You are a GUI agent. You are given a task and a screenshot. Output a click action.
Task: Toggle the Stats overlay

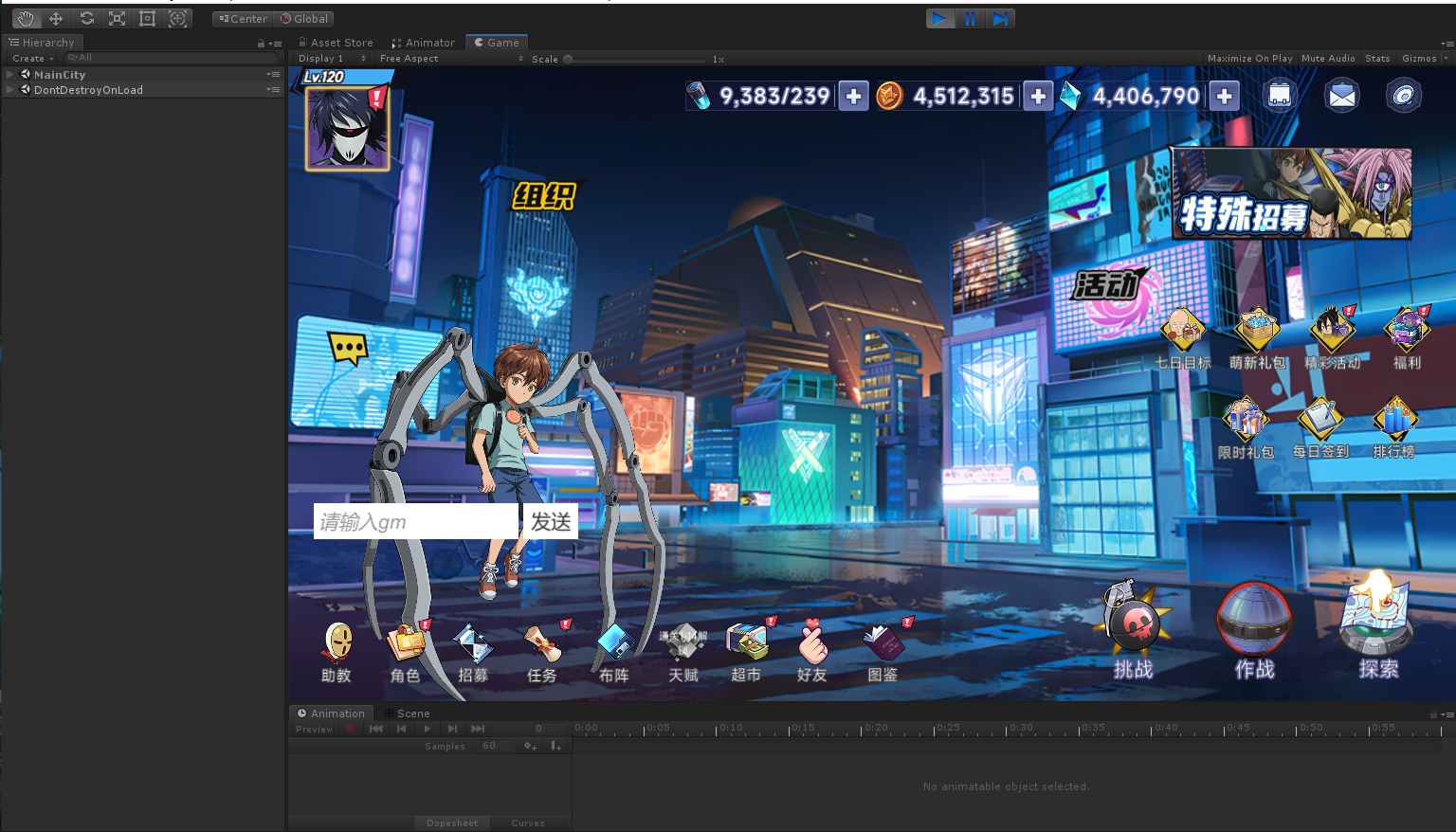(1377, 59)
